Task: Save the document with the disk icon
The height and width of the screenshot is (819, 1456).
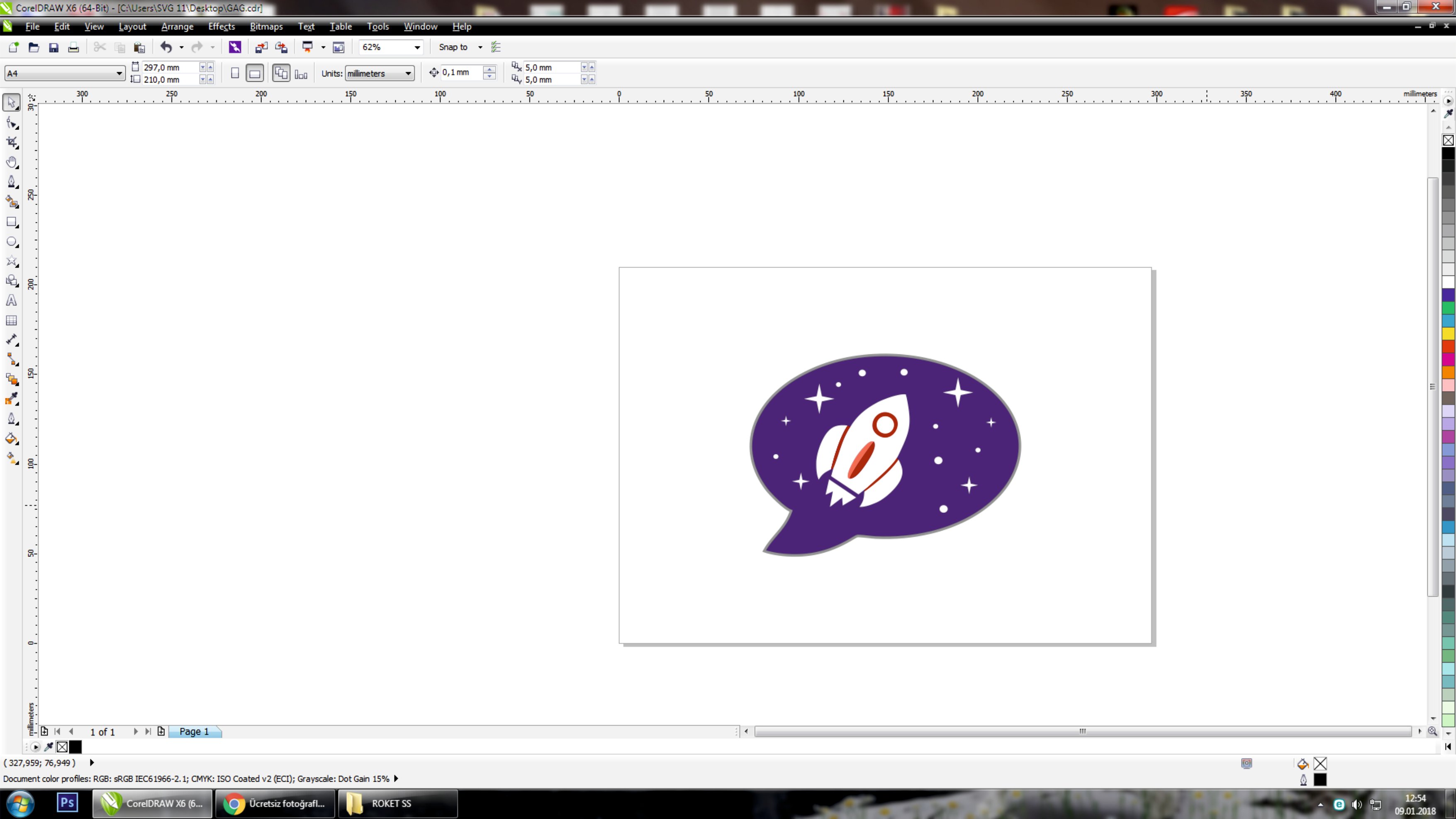Action: [x=54, y=47]
